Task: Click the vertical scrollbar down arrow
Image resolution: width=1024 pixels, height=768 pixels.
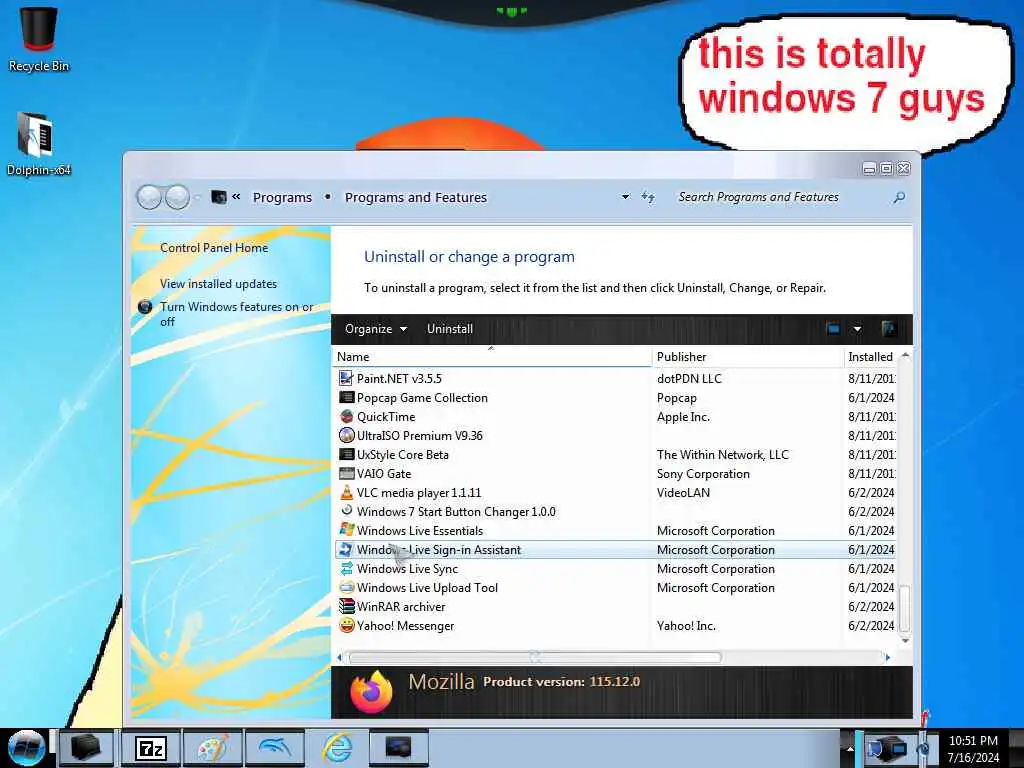Action: click(904, 641)
